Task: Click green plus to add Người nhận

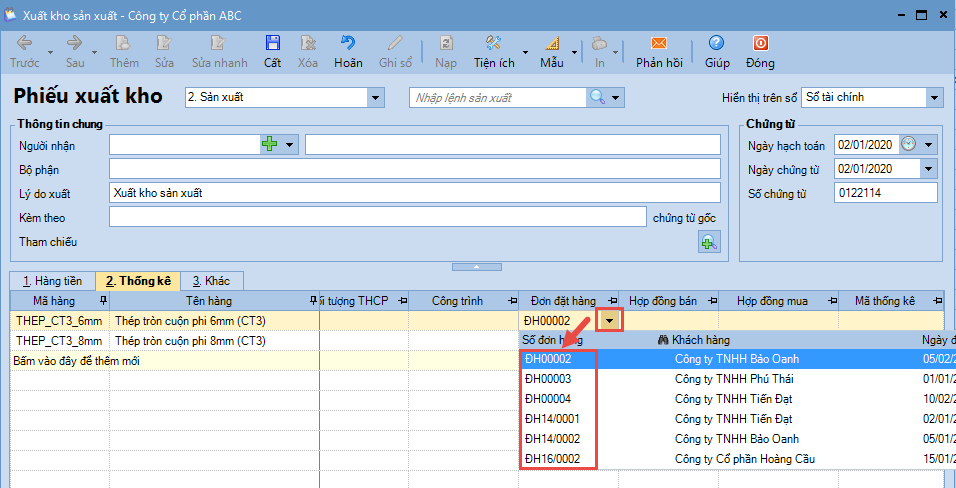Action: [269, 145]
